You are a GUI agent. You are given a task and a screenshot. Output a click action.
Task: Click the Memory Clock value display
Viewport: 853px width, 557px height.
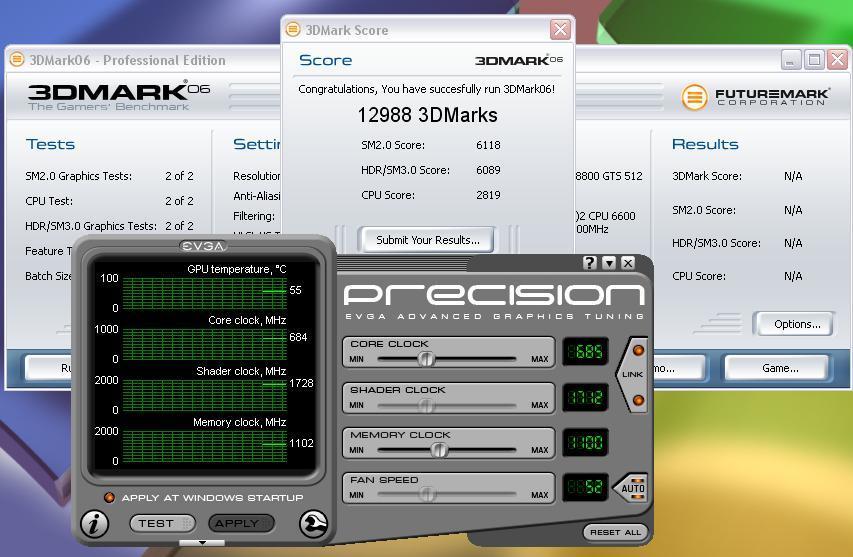[585, 442]
